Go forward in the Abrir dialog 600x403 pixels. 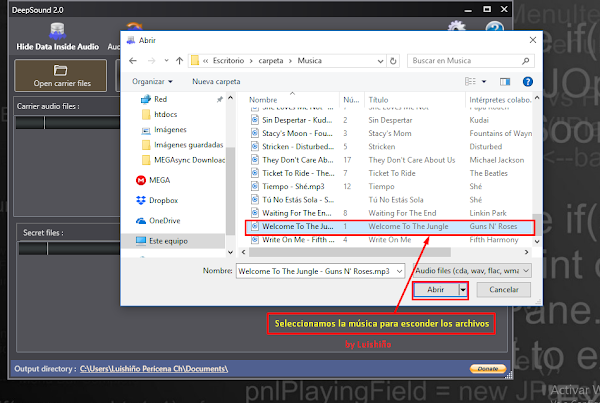pos(152,61)
